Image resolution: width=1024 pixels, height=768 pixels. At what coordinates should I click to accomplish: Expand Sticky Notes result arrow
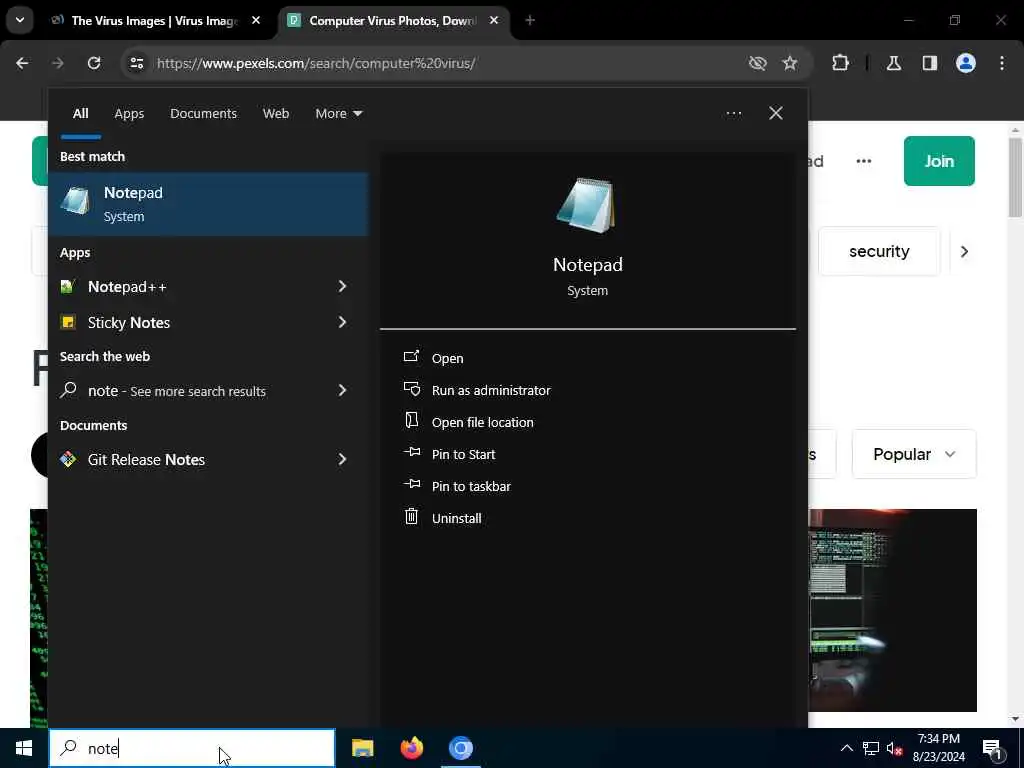pos(342,322)
